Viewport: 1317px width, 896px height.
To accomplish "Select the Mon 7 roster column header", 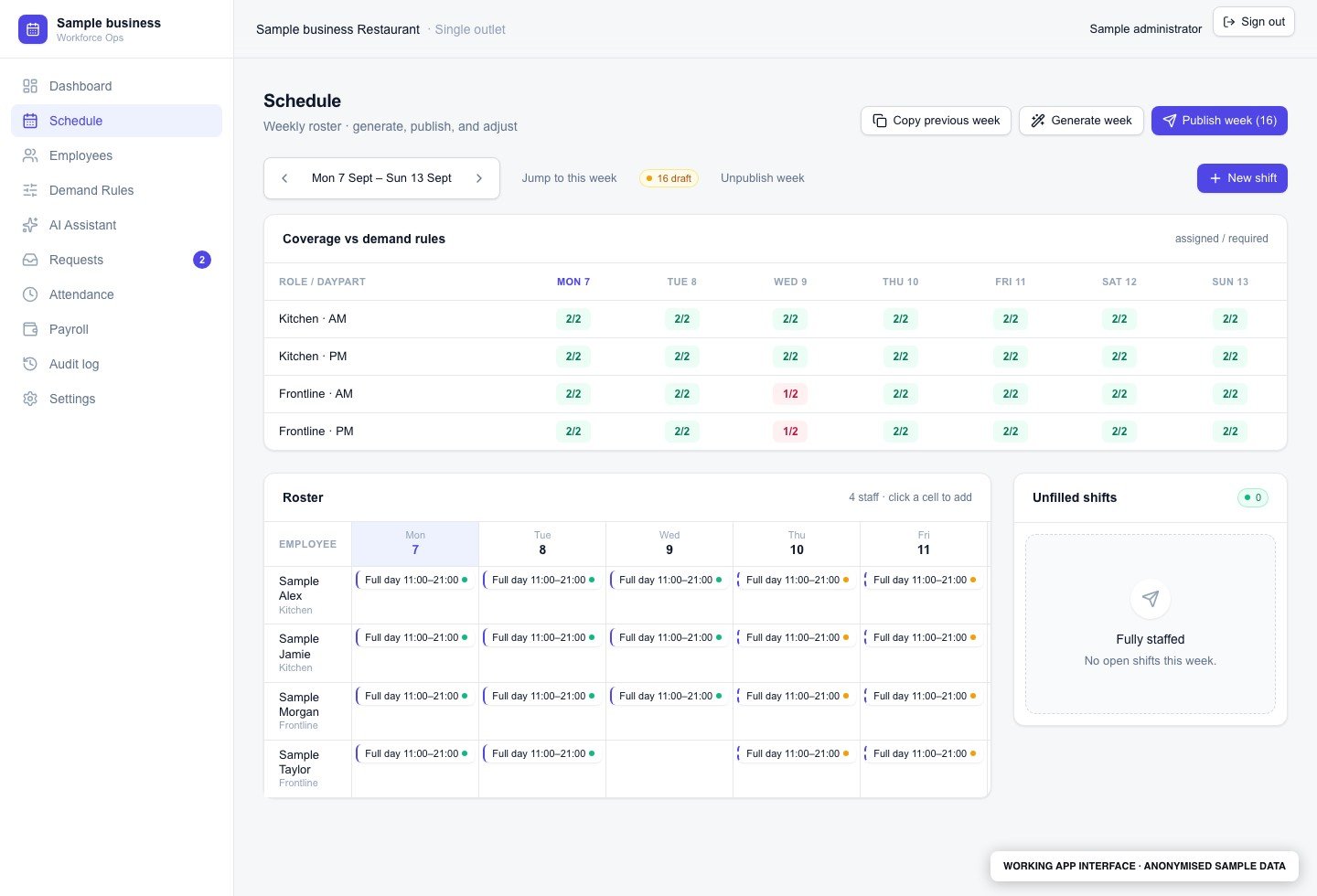I will [x=415, y=543].
